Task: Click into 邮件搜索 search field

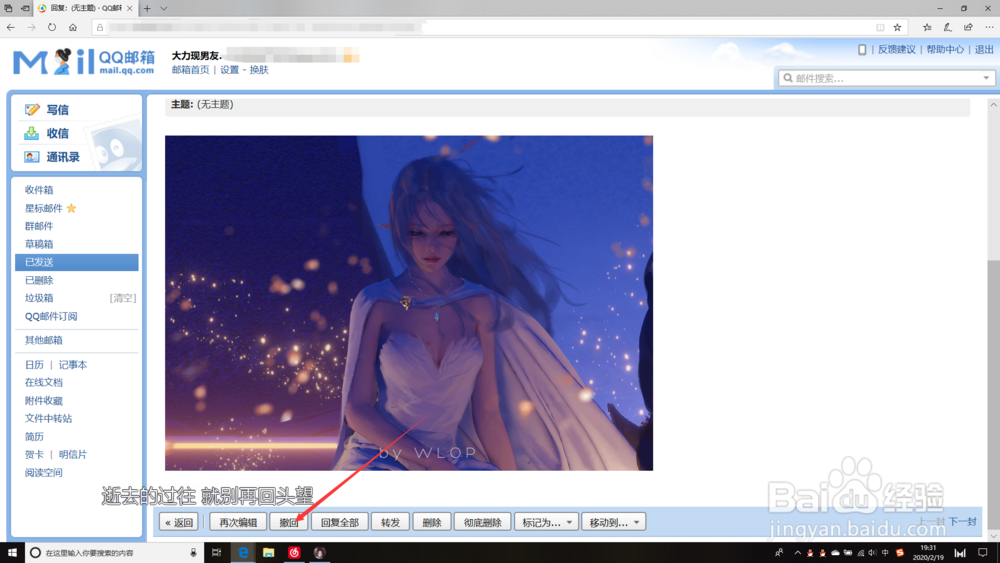Action: 886,78
